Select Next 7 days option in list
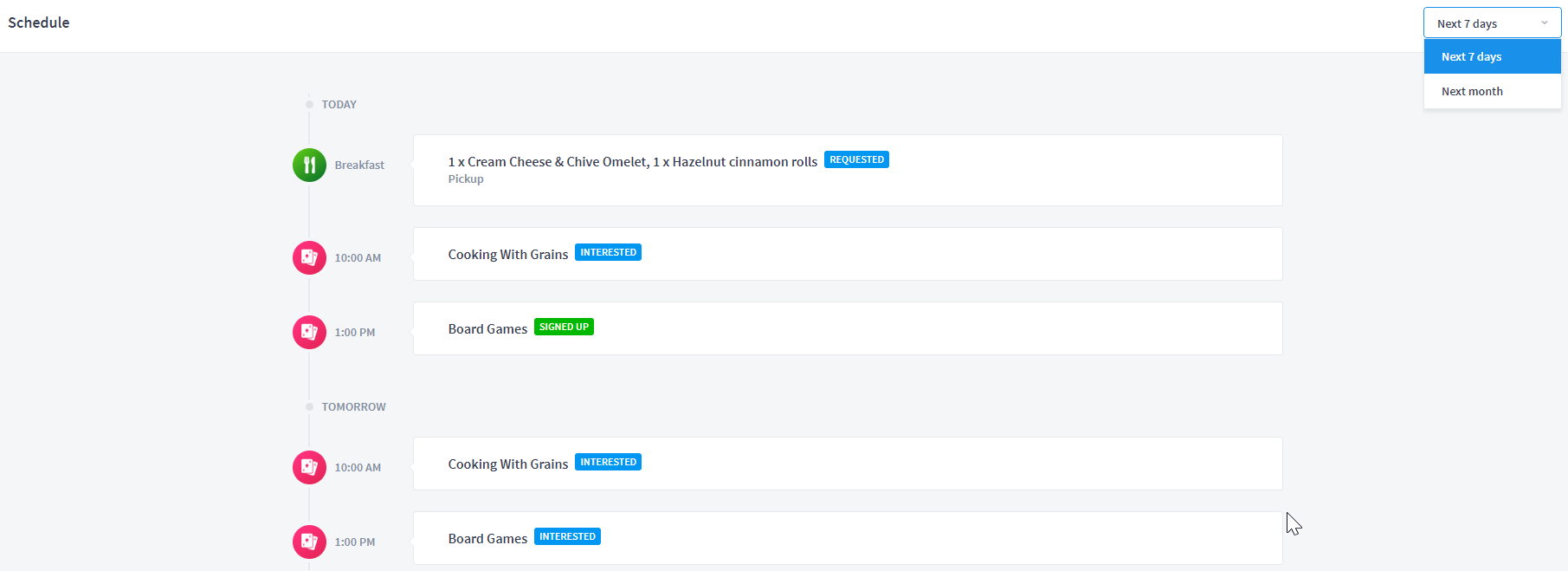 click(x=1492, y=56)
